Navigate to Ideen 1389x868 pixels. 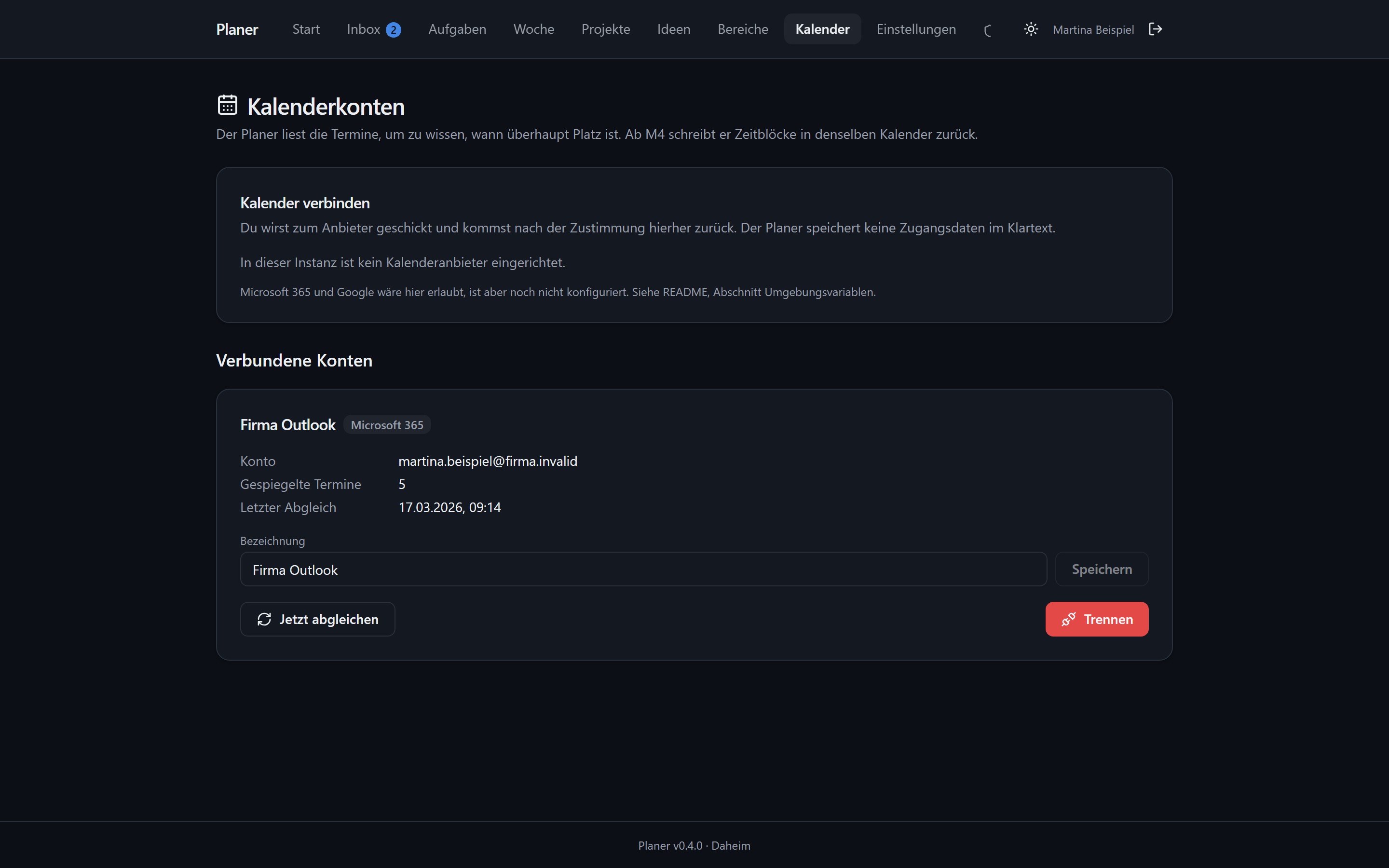tap(674, 29)
